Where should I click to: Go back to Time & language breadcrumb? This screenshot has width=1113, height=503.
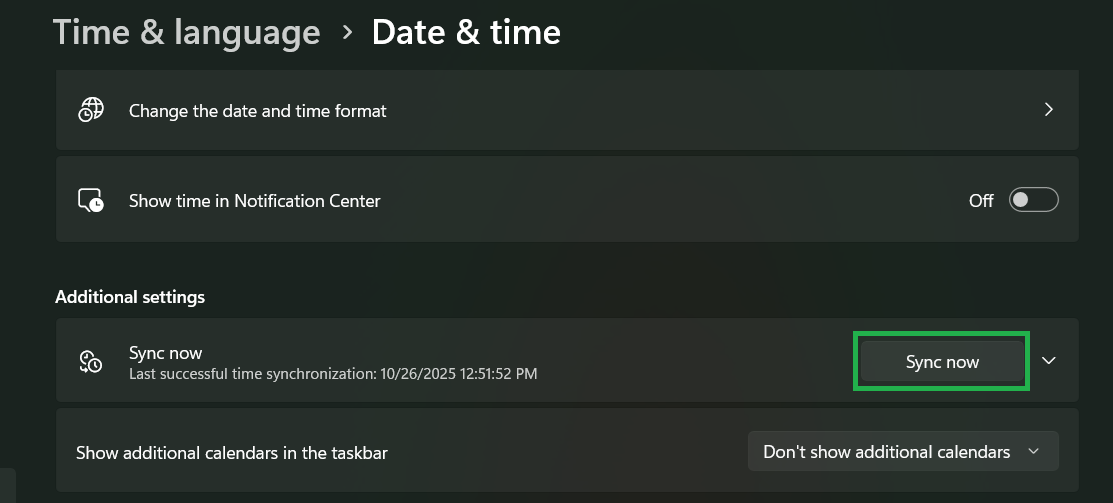186,32
